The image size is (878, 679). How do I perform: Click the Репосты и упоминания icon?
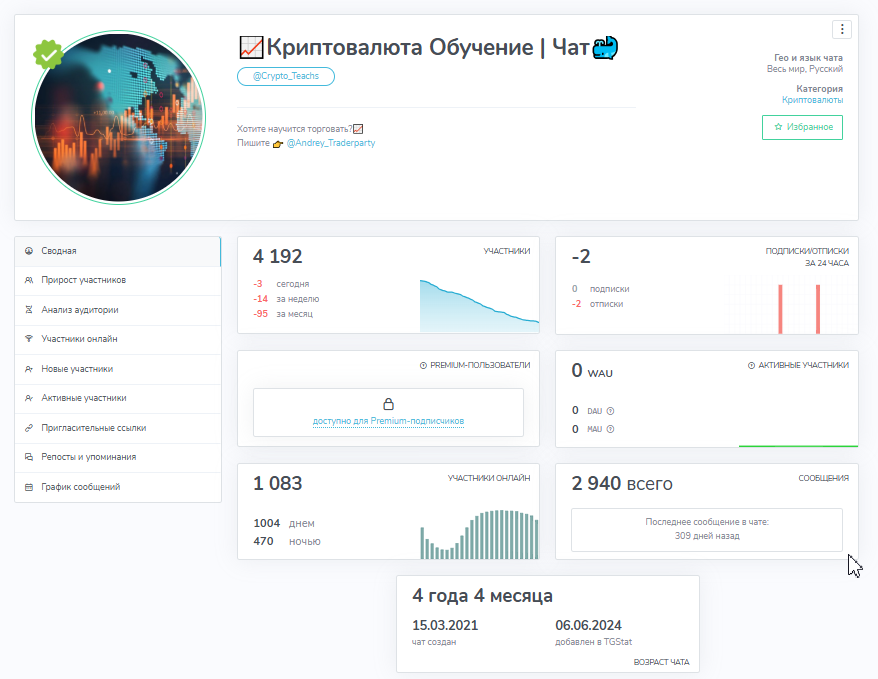(x=29, y=457)
